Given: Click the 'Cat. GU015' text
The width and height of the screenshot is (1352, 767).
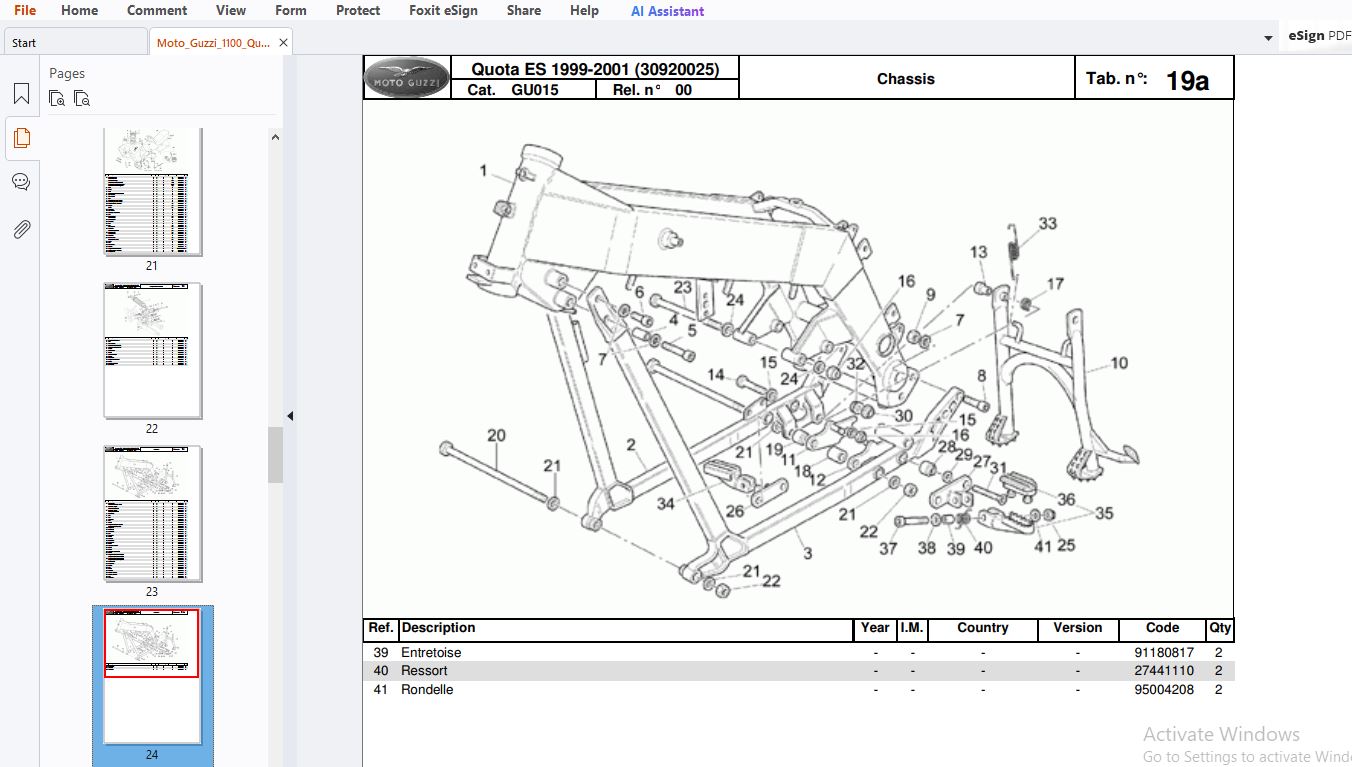Looking at the screenshot, I should pyautogui.click(x=513, y=90).
